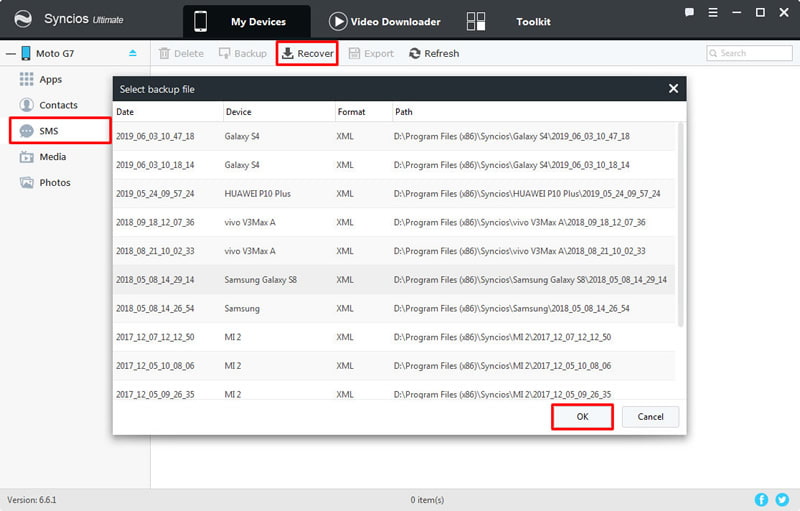
Task: Sort by the Path column header
Action: point(404,112)
